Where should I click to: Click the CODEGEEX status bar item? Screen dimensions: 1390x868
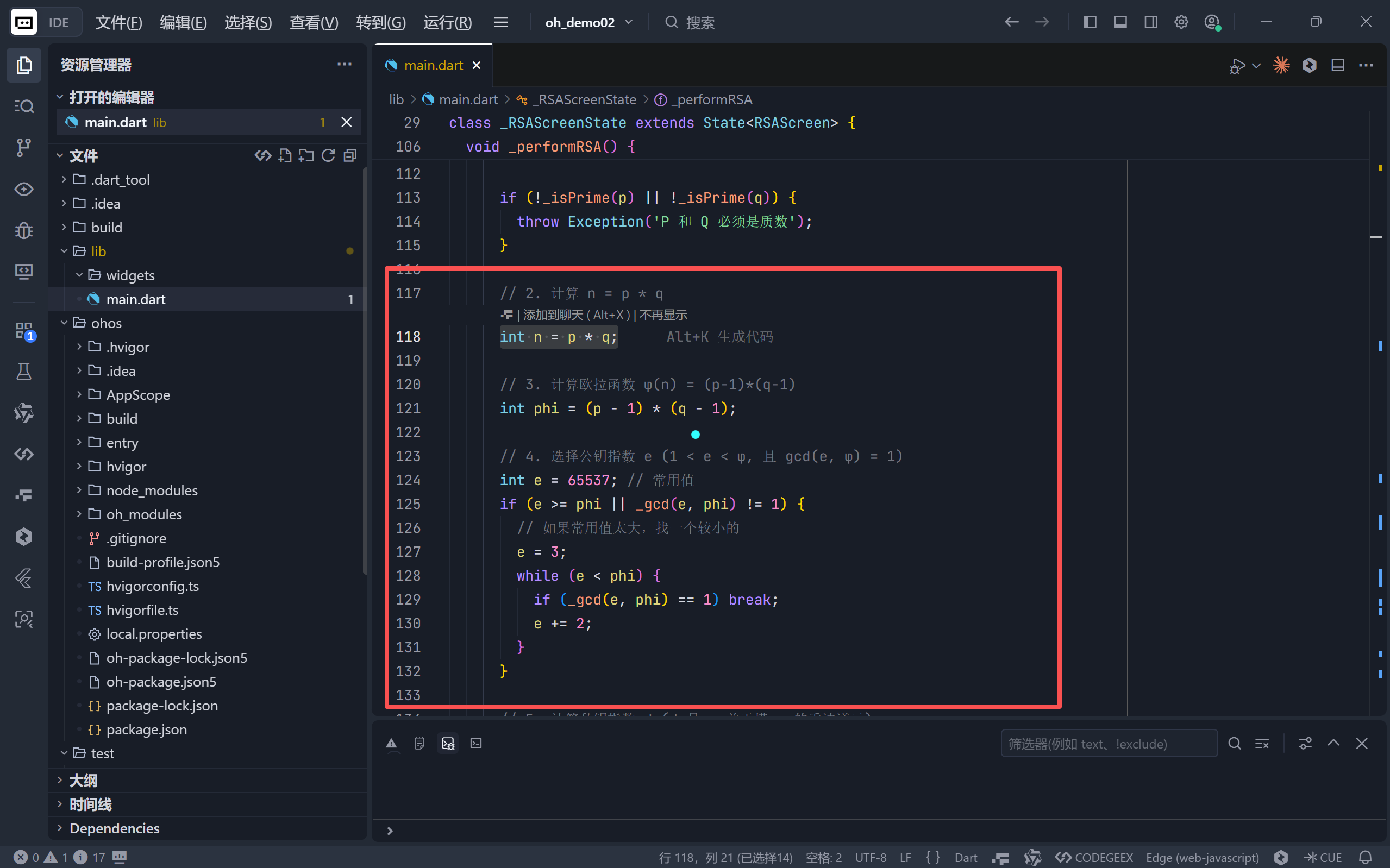click(x=1094, y=857)
